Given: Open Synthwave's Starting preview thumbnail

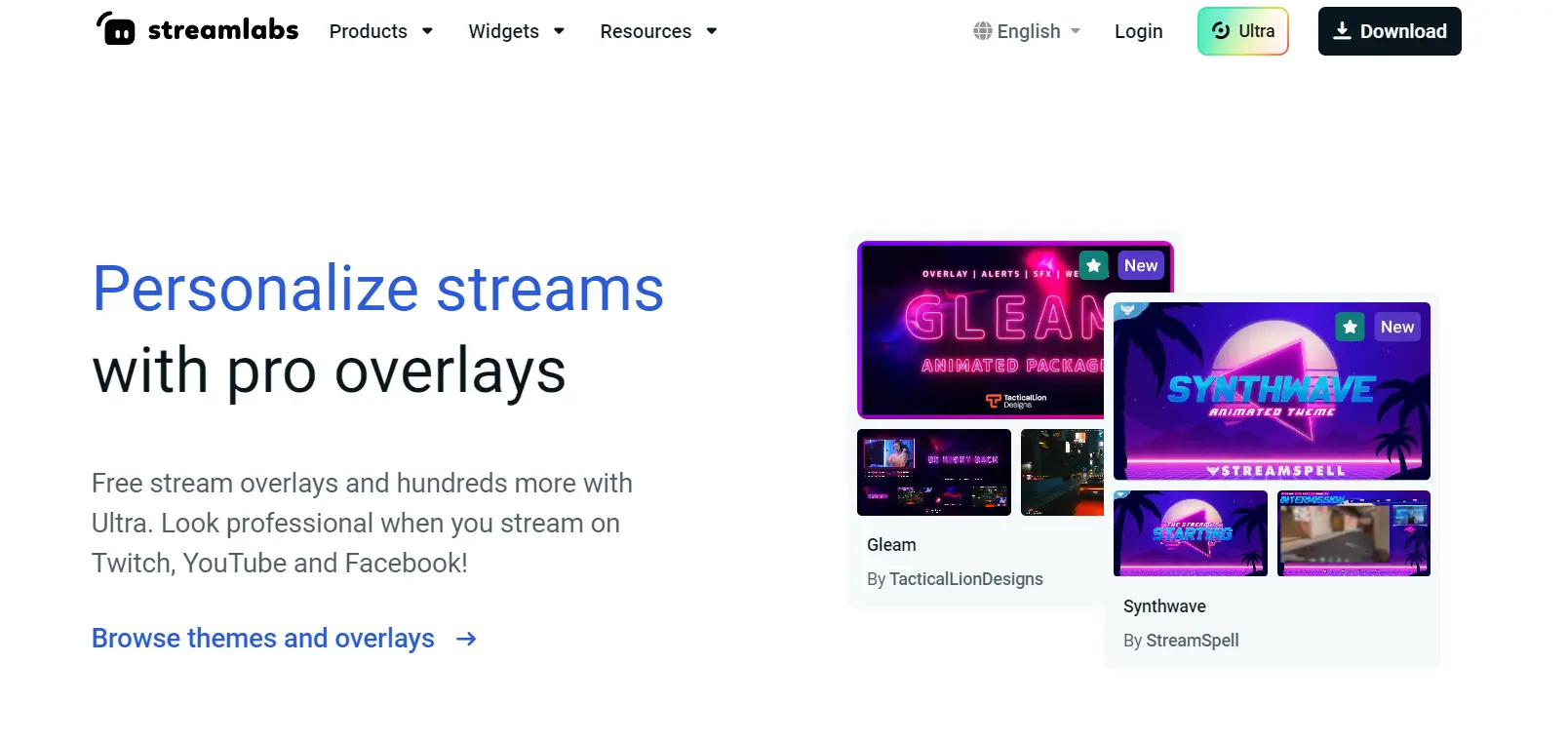Looking at the screenshot, I should click(1191, 533).
